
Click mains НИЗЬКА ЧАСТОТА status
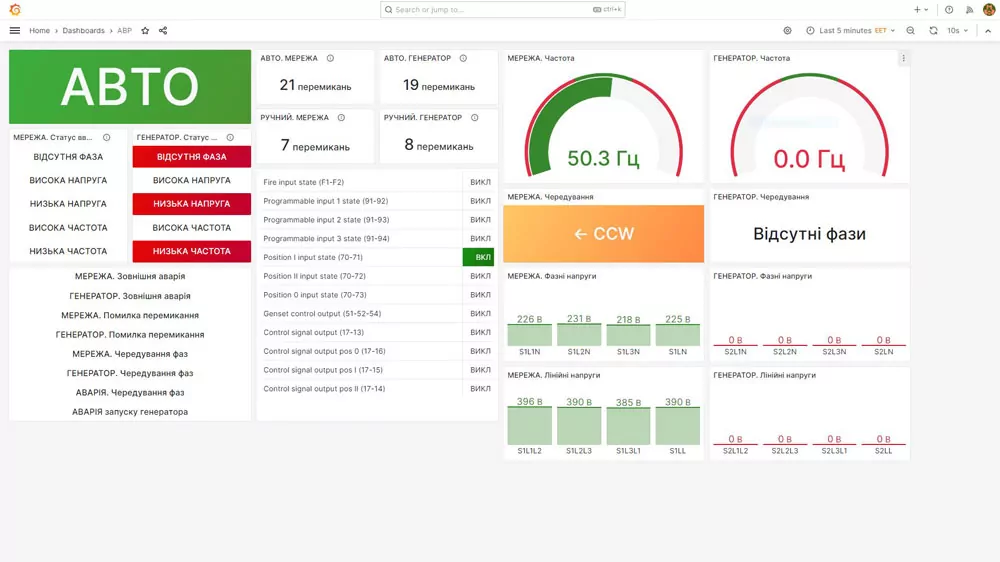pyautogui.click(x=68, y=251)
